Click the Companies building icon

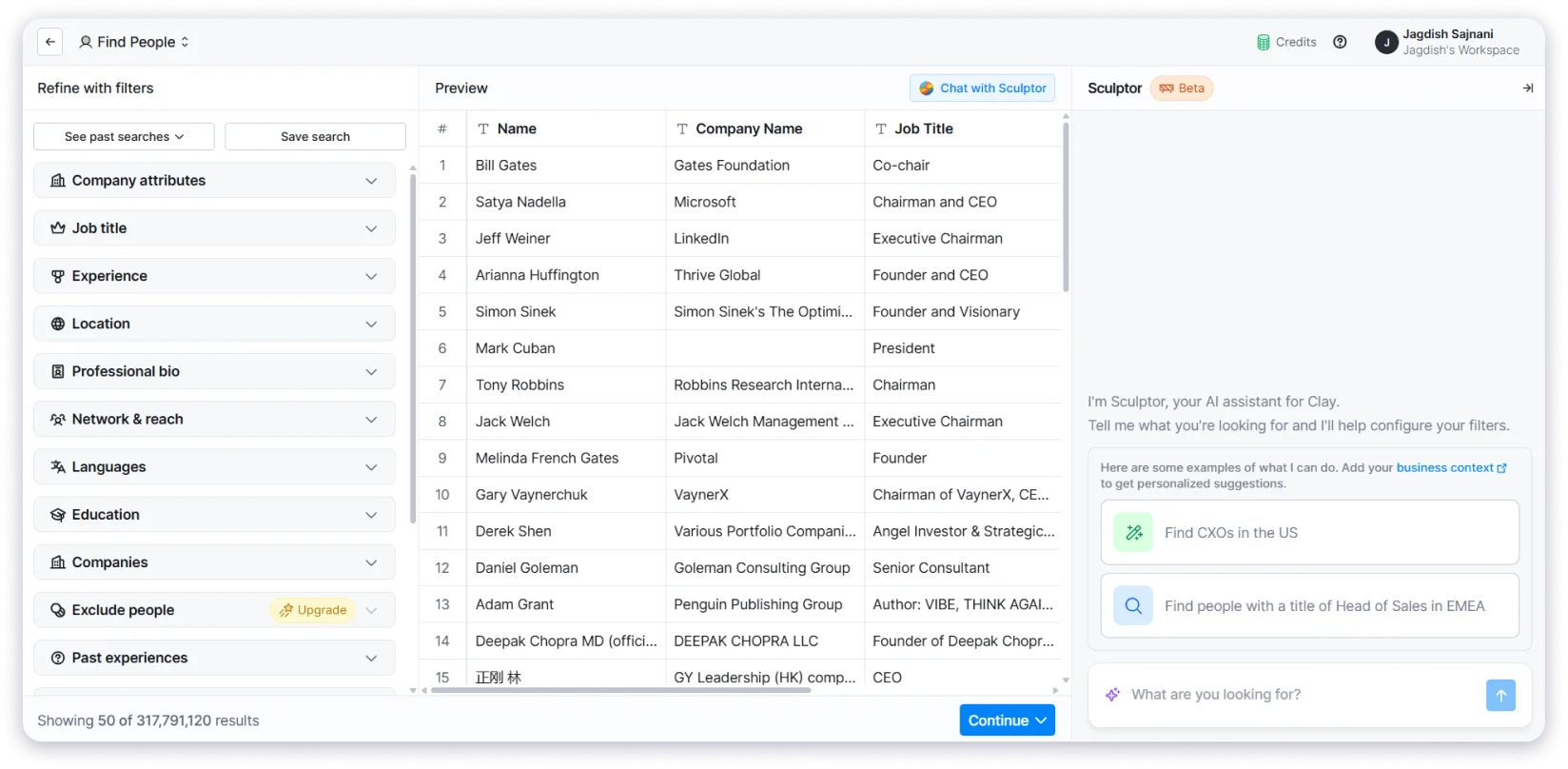[x=58, y=562]
